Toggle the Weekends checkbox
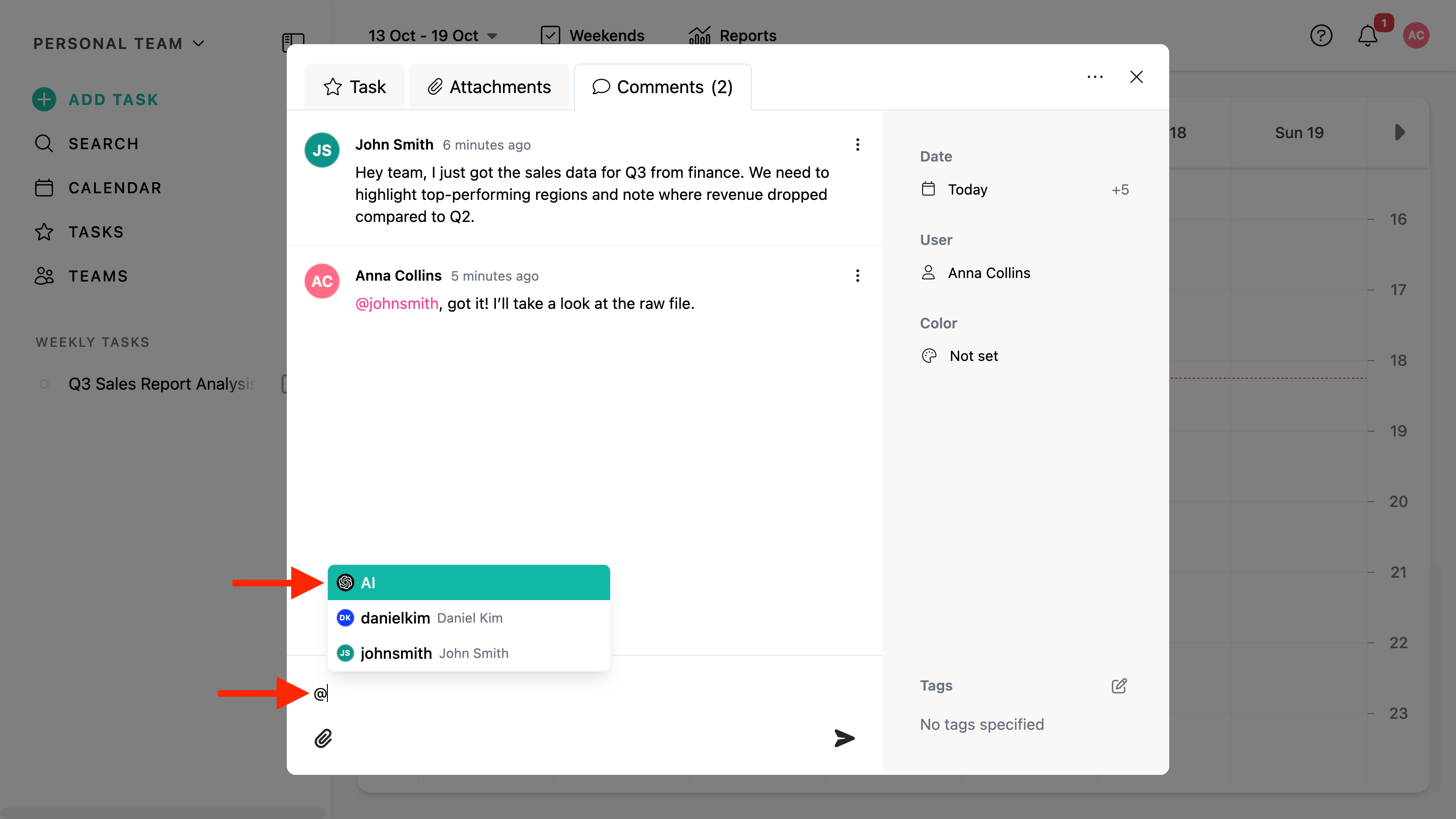The height and width of the screenshot is (819, 1456). [550, 36]
